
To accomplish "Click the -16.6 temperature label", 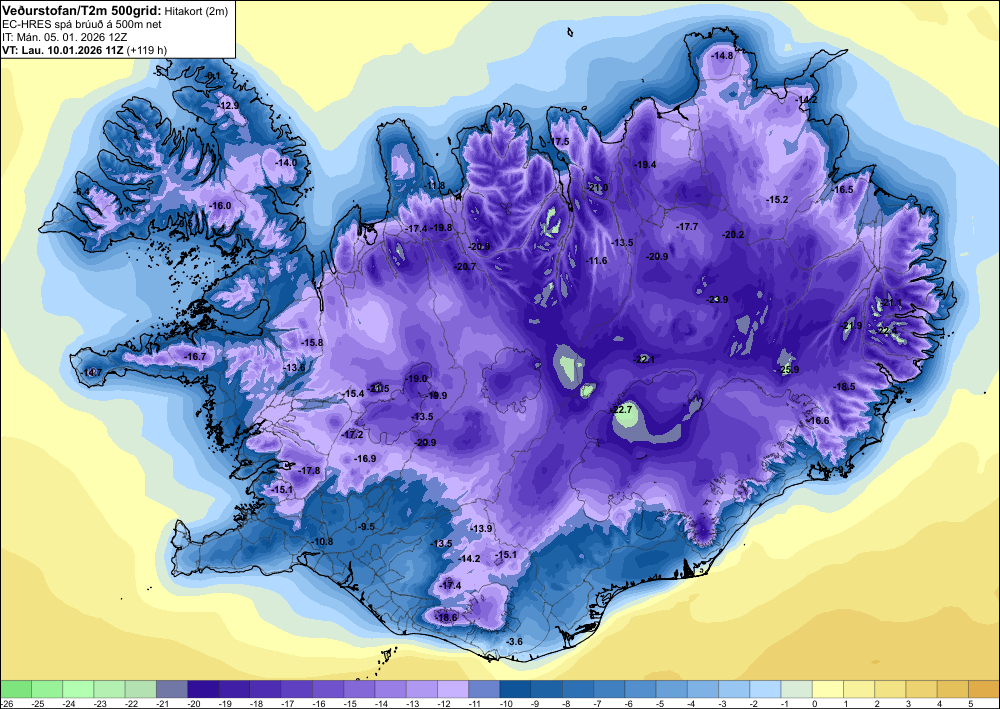I will click(819, 421).
